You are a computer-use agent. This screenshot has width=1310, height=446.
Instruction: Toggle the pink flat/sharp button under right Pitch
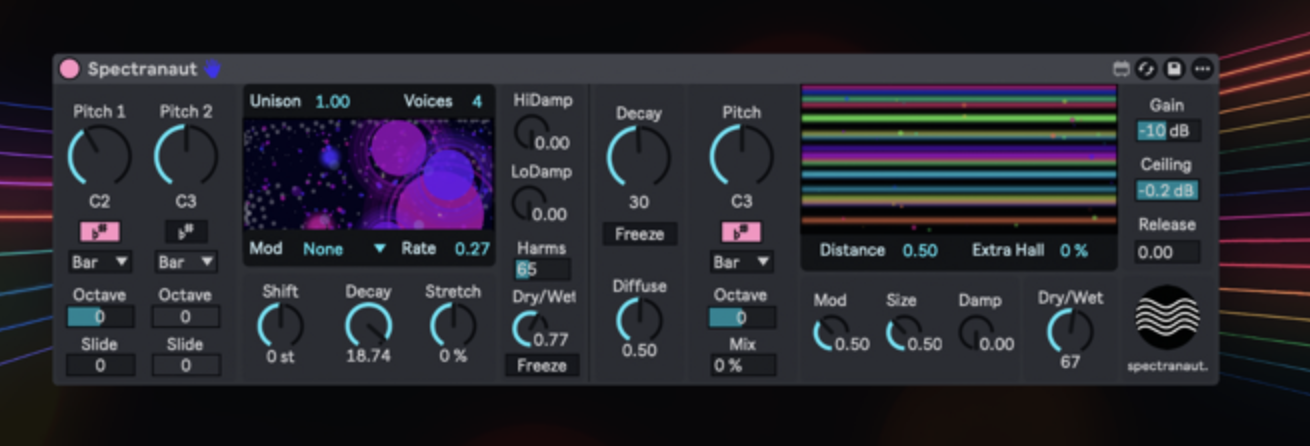pos(741,232)
